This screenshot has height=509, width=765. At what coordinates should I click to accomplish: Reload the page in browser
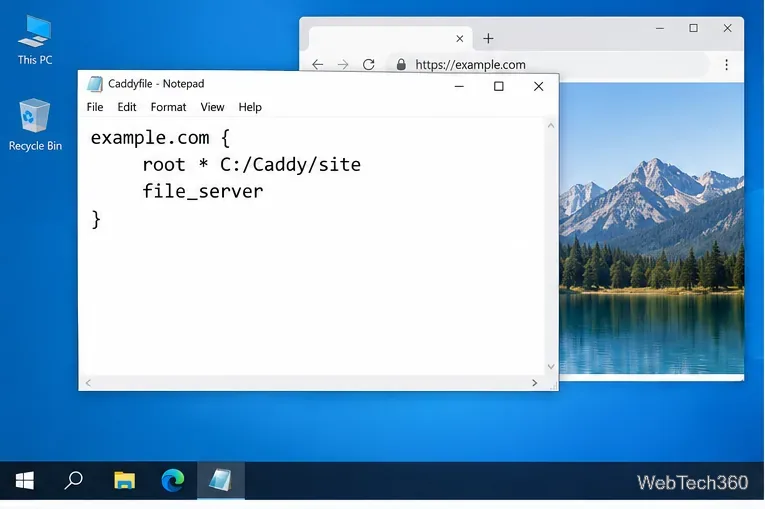[x=369, y=64]
